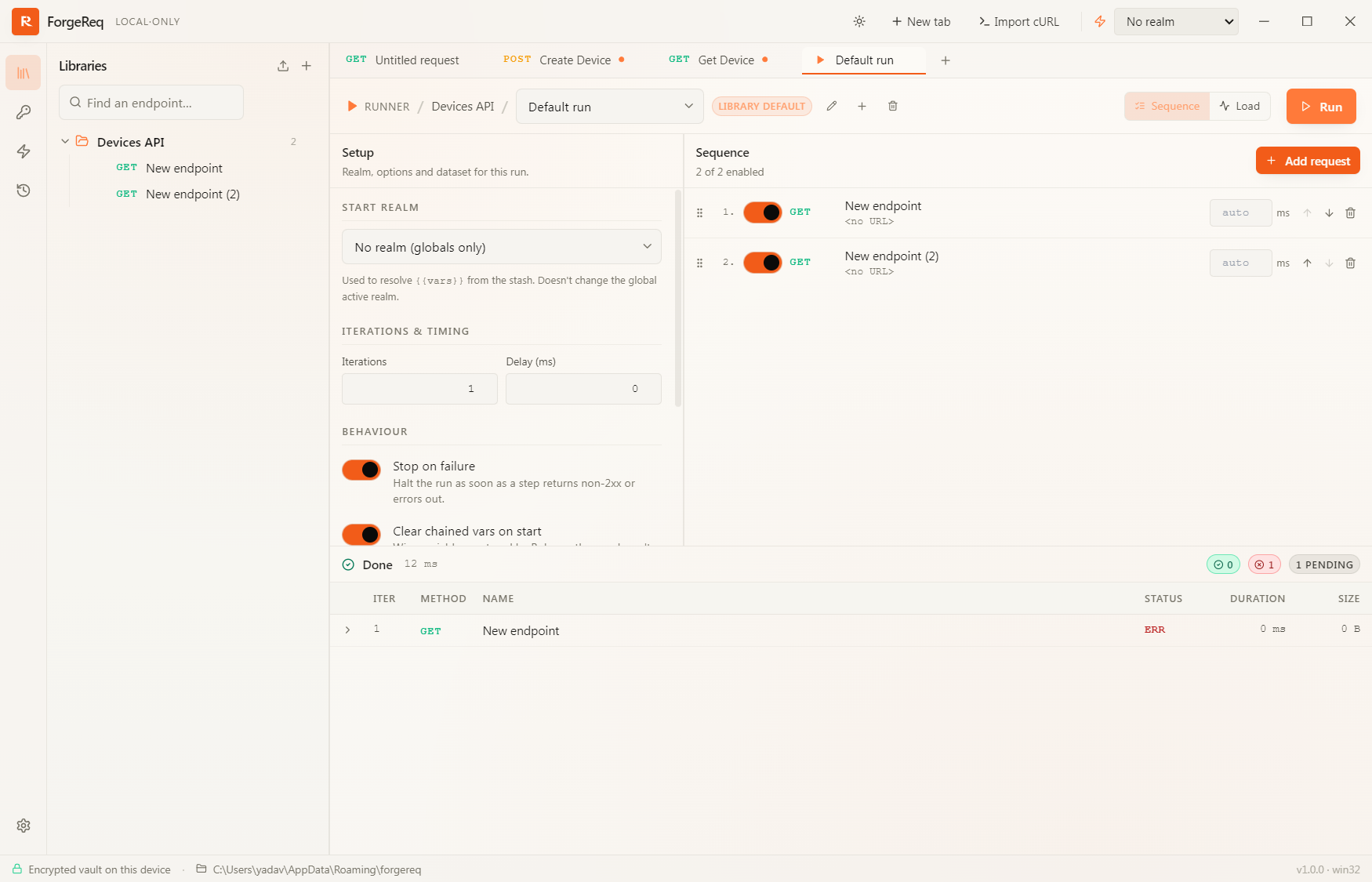Screen dimensions: 1372x882
Task: Click the STATUS column header
Action: point(1163,598)
